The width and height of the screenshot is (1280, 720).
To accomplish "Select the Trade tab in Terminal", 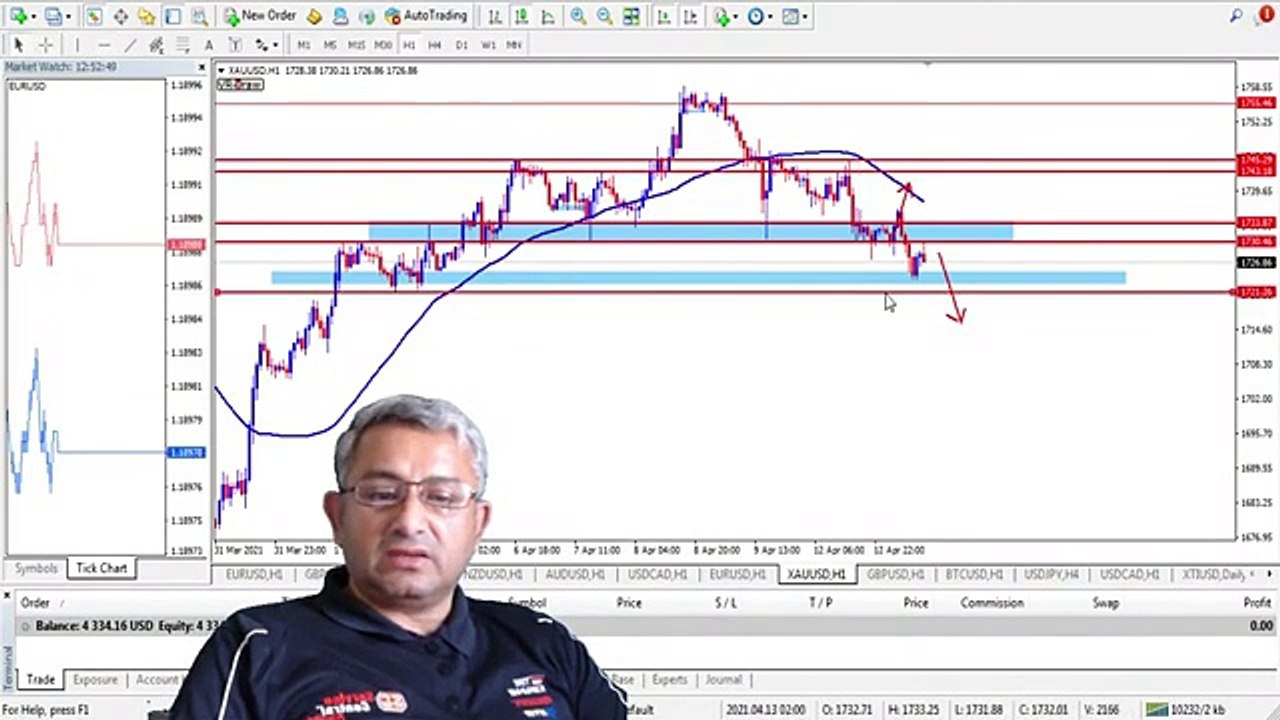I will pyautogui.click(x=40, y=680).
